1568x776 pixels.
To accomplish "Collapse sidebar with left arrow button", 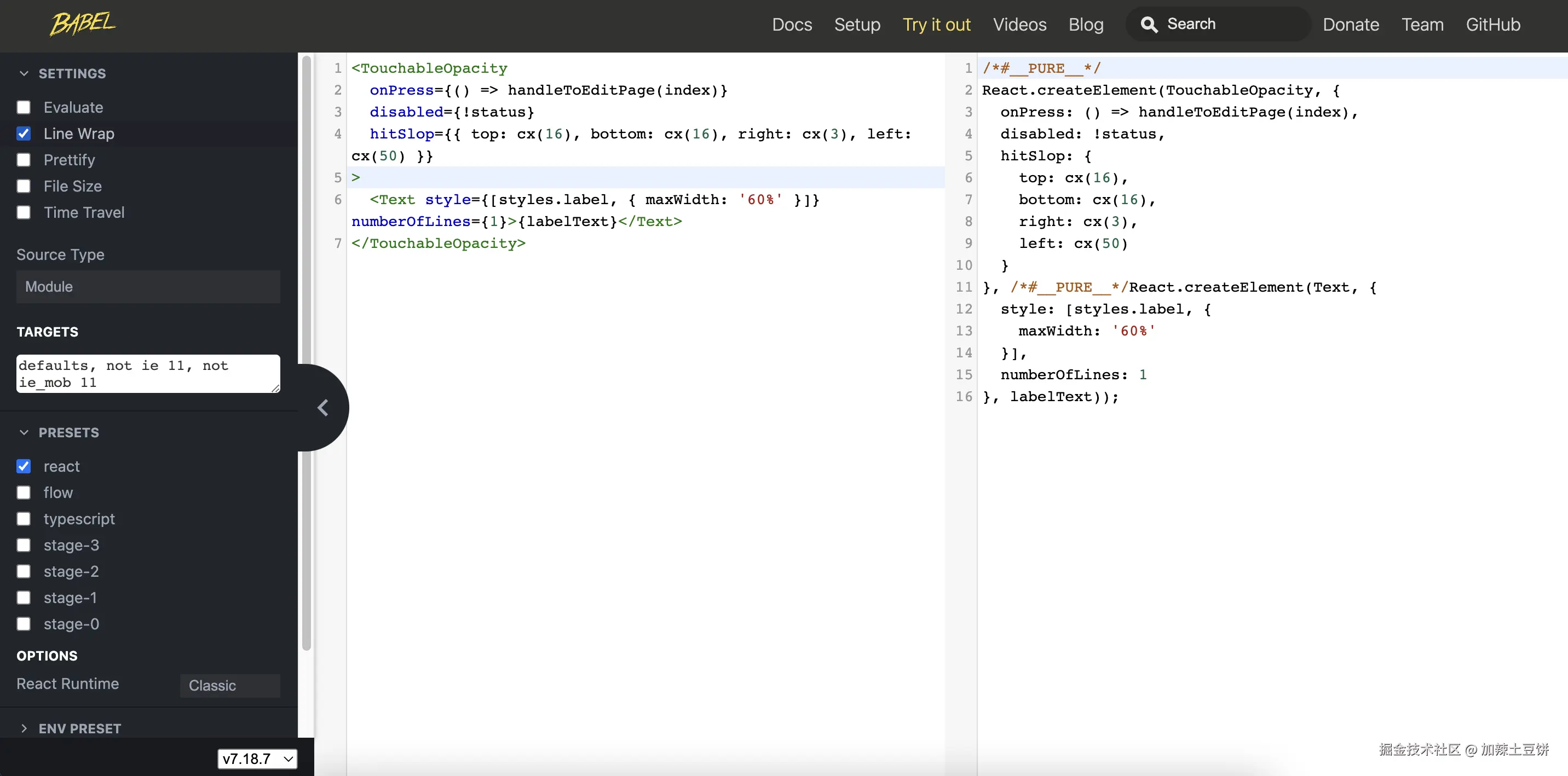I will pos(323,408).
